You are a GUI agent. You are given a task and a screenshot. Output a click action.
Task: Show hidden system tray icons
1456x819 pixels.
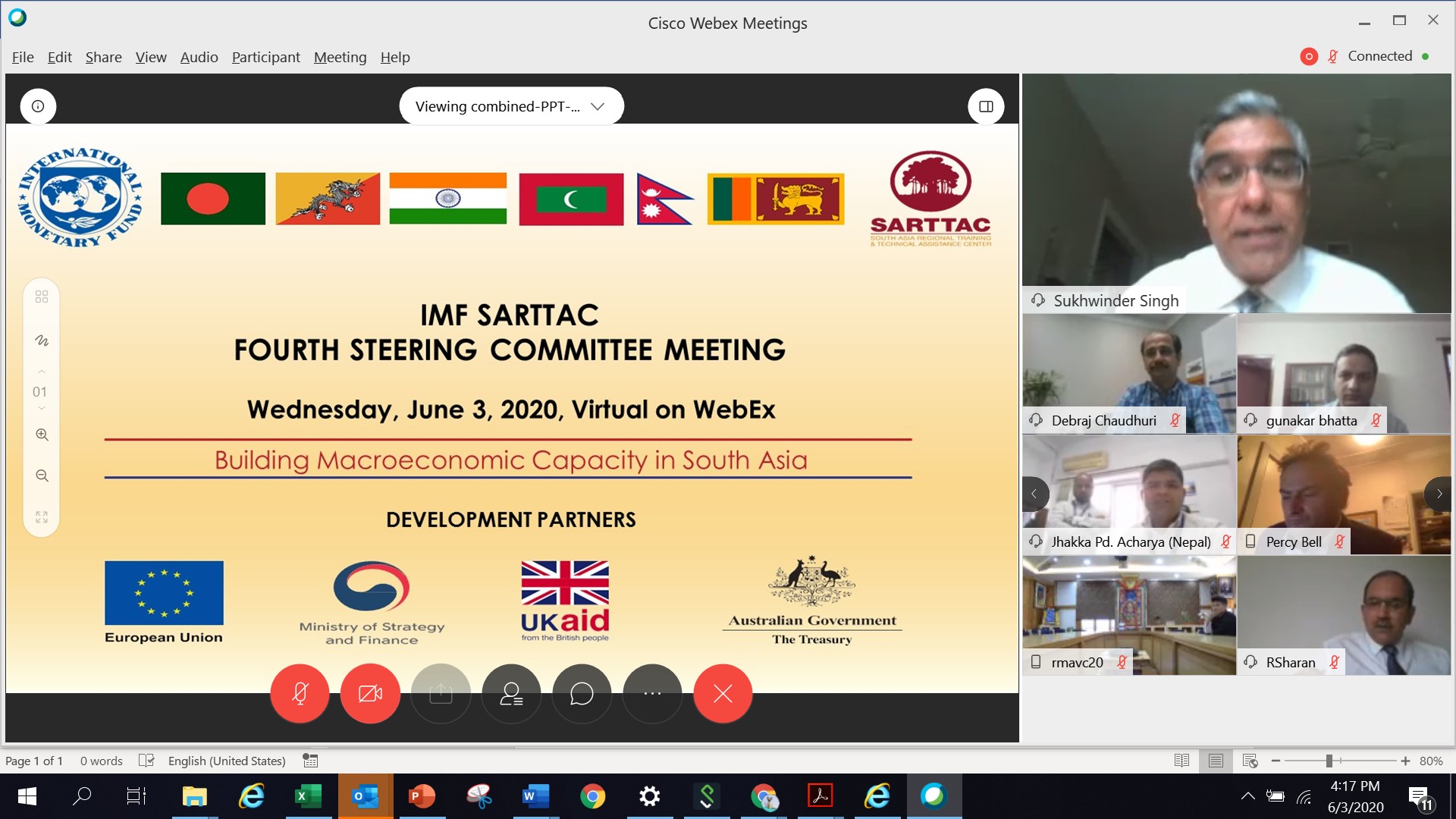tap(1247, 796)
